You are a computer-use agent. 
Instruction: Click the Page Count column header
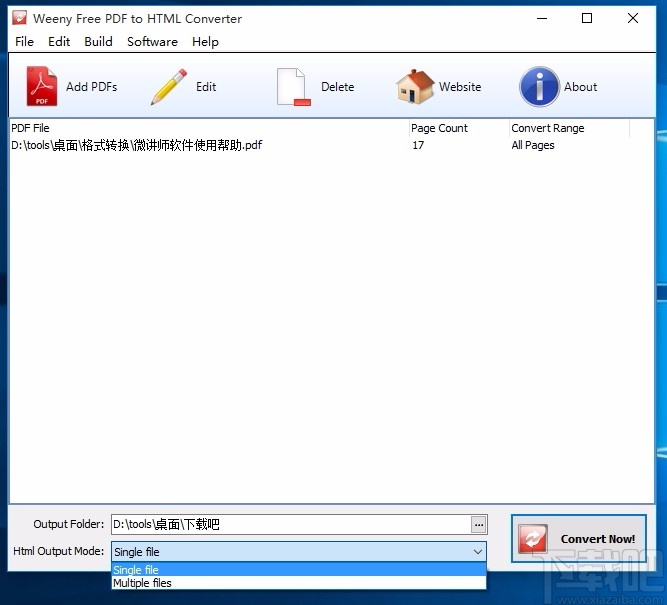pos(459,128)
